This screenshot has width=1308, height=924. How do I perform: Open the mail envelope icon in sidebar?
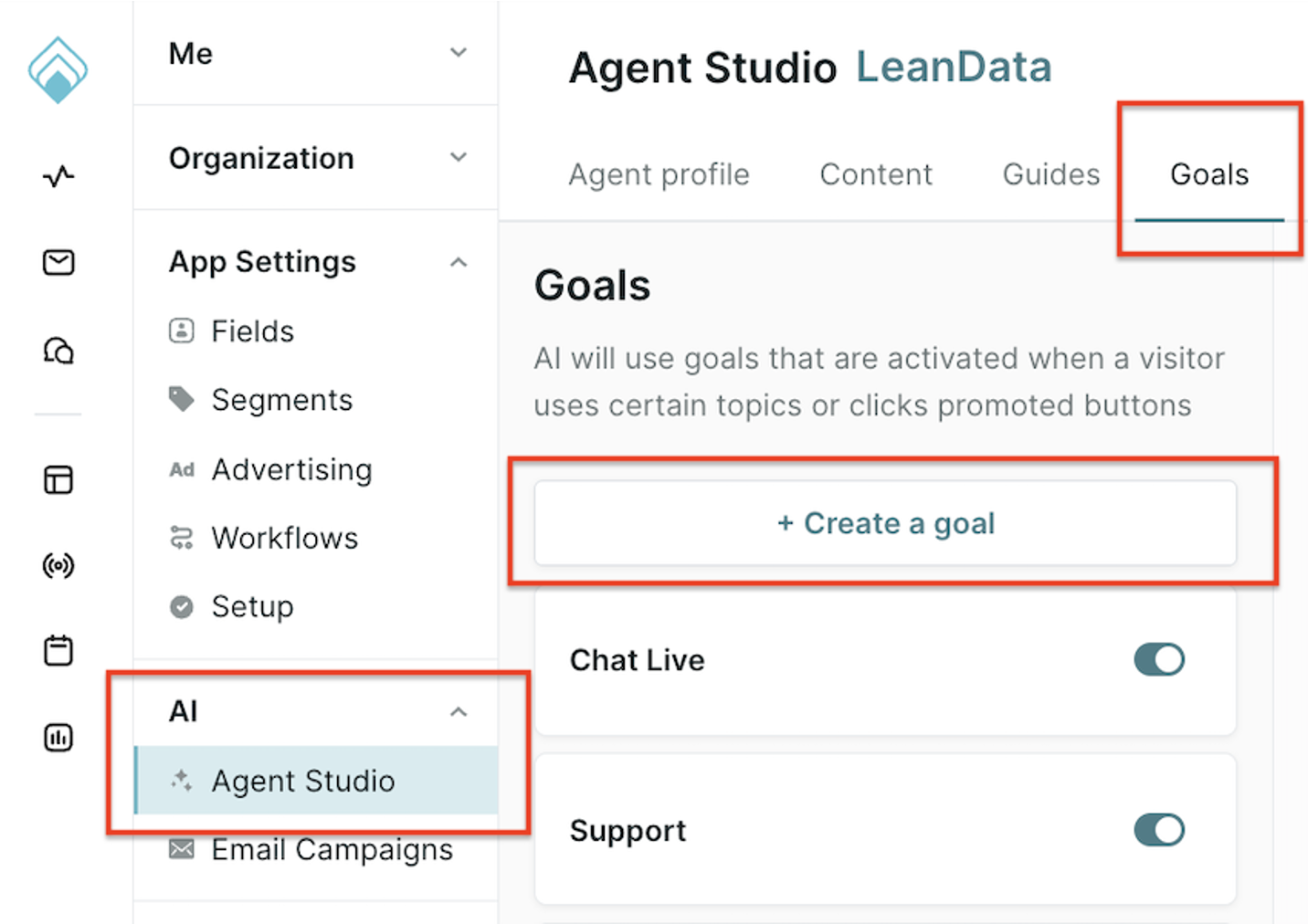pos(58,263)
